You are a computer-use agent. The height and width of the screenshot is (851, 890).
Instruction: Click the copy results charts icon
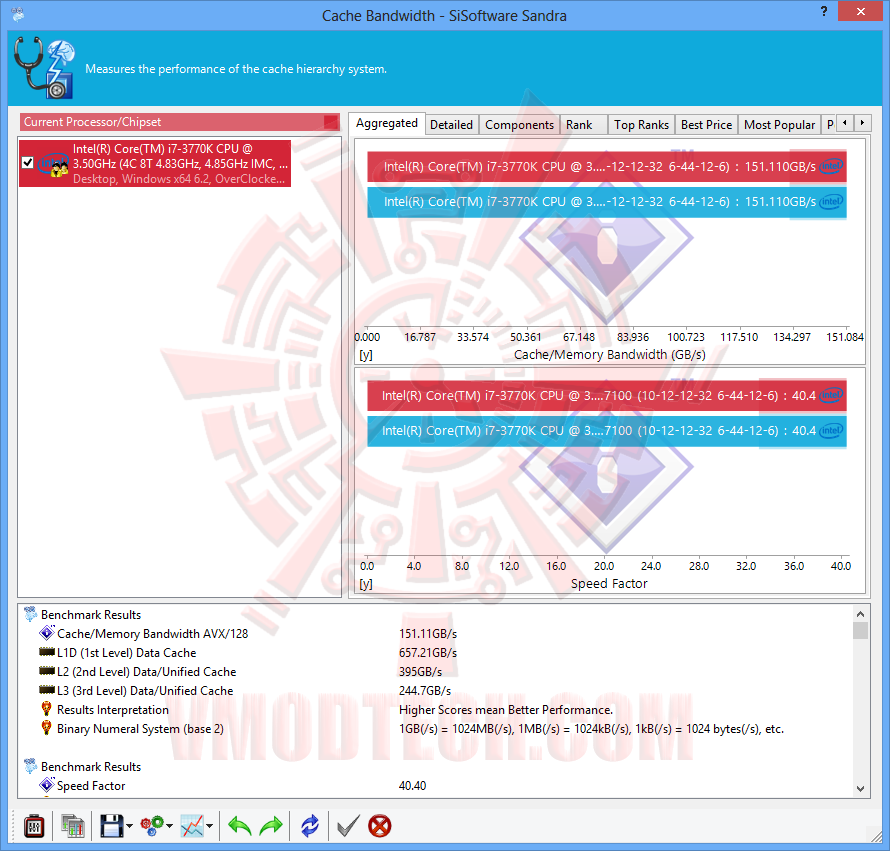73,826
